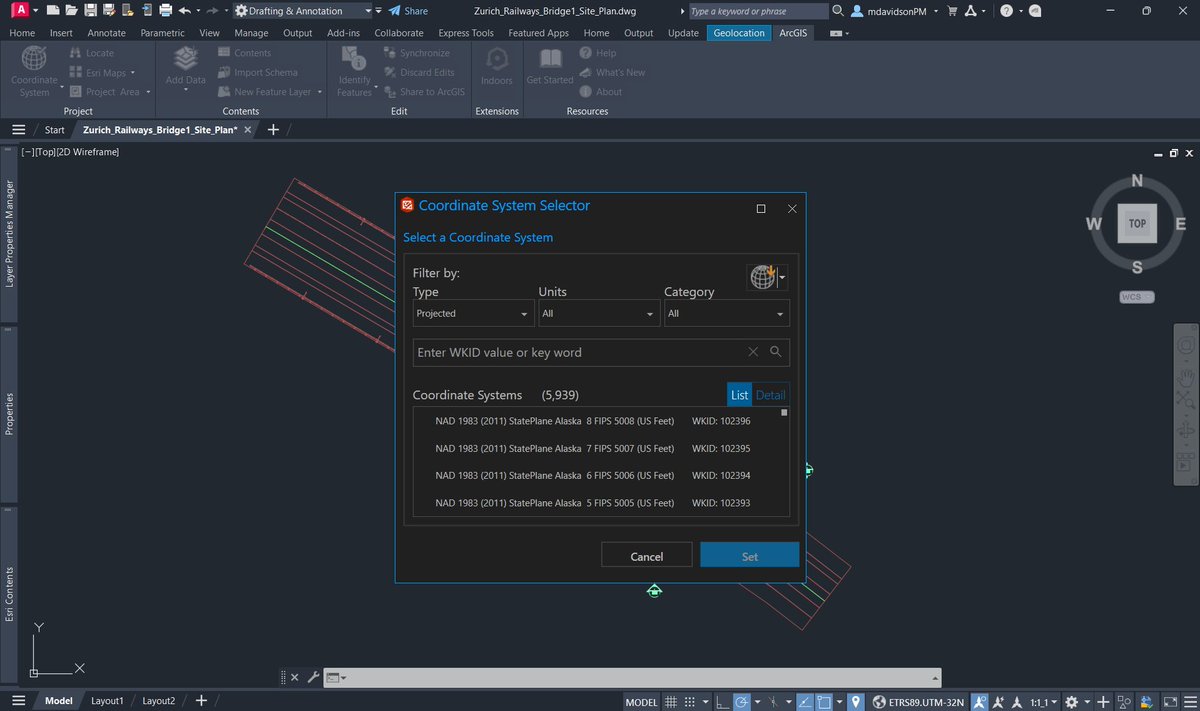1200x711 pixels.
Task: Click the workspace switching gear icon
Action: (x=1071, y=702)
